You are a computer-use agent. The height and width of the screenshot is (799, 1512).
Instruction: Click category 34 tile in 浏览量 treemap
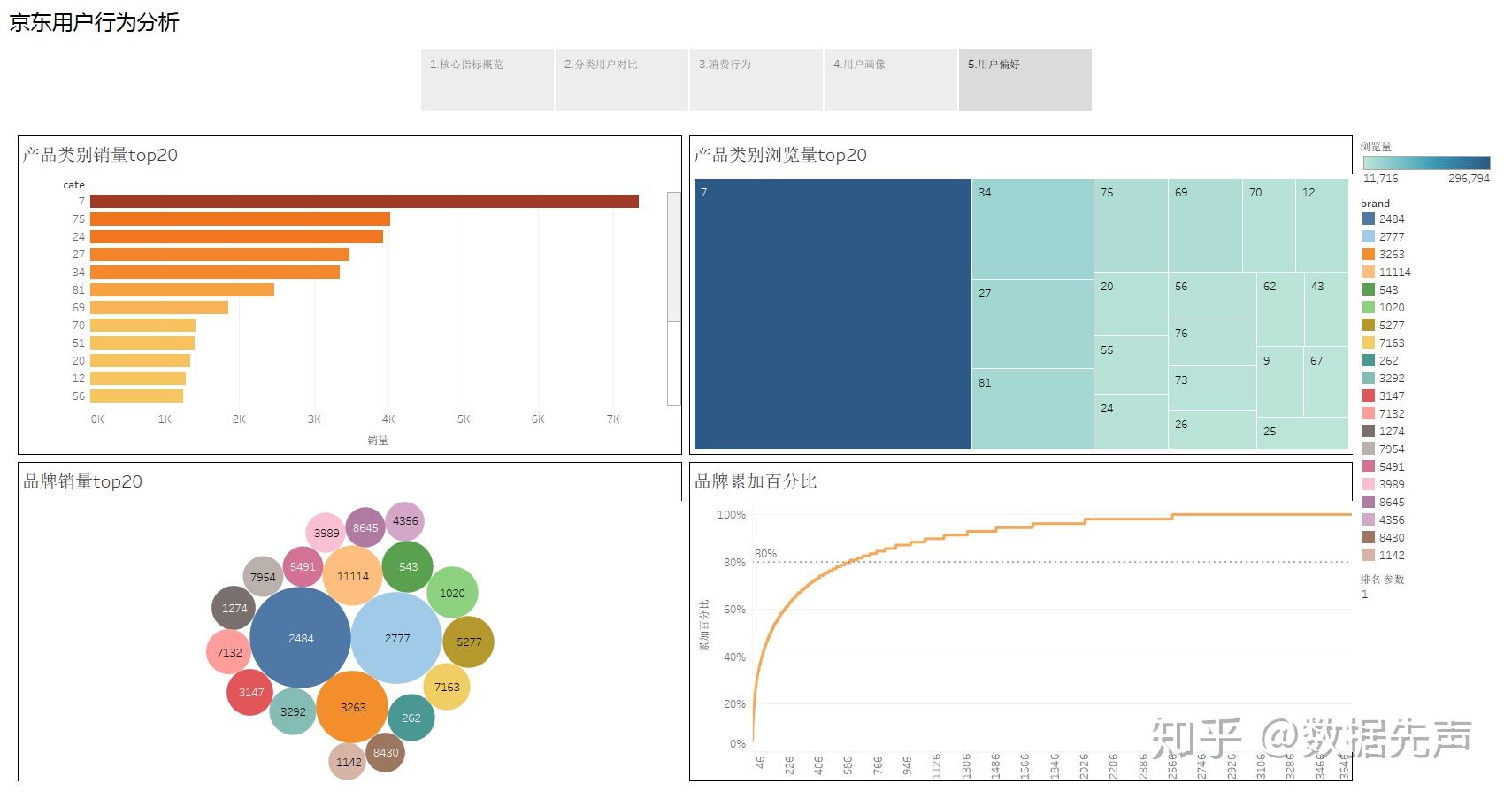[x=1031, y=226]
